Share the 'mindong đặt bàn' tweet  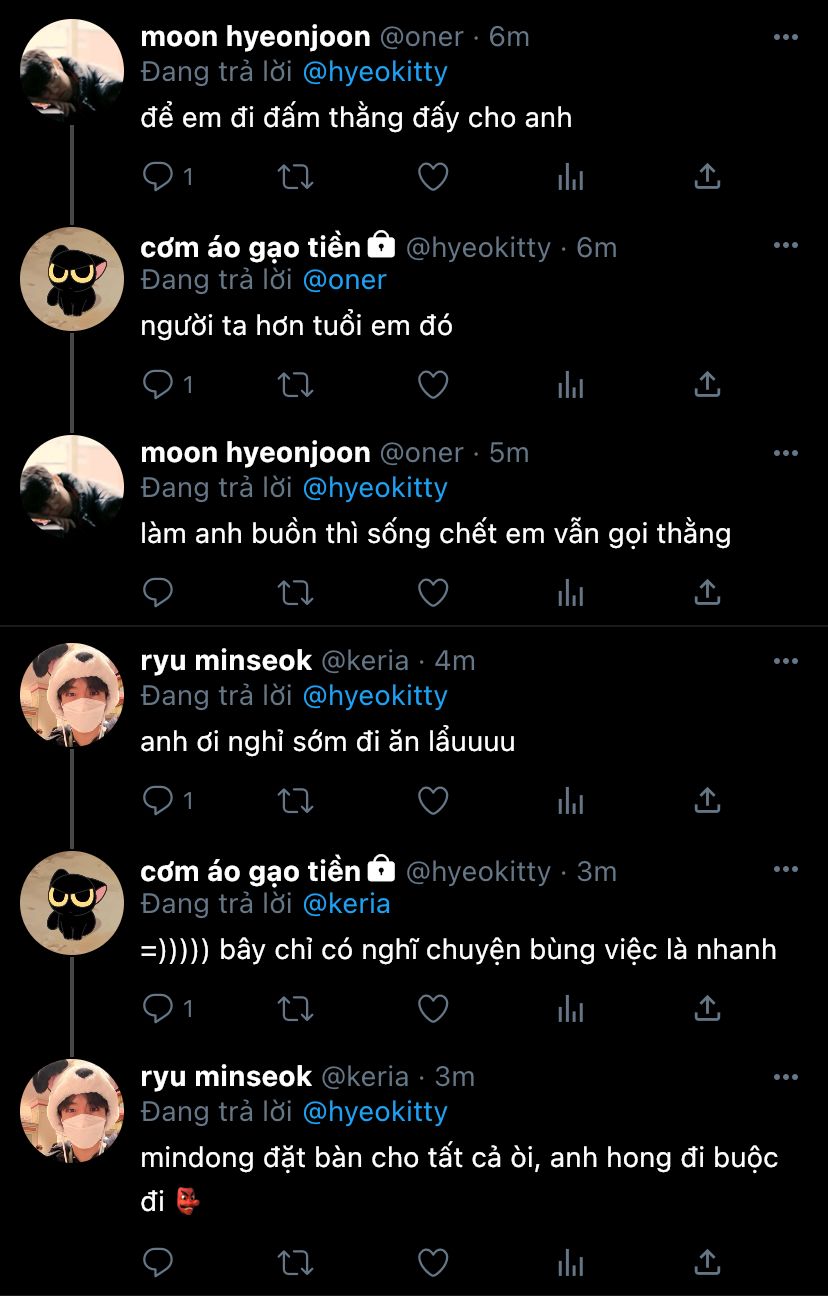(x=707, y=1263)
